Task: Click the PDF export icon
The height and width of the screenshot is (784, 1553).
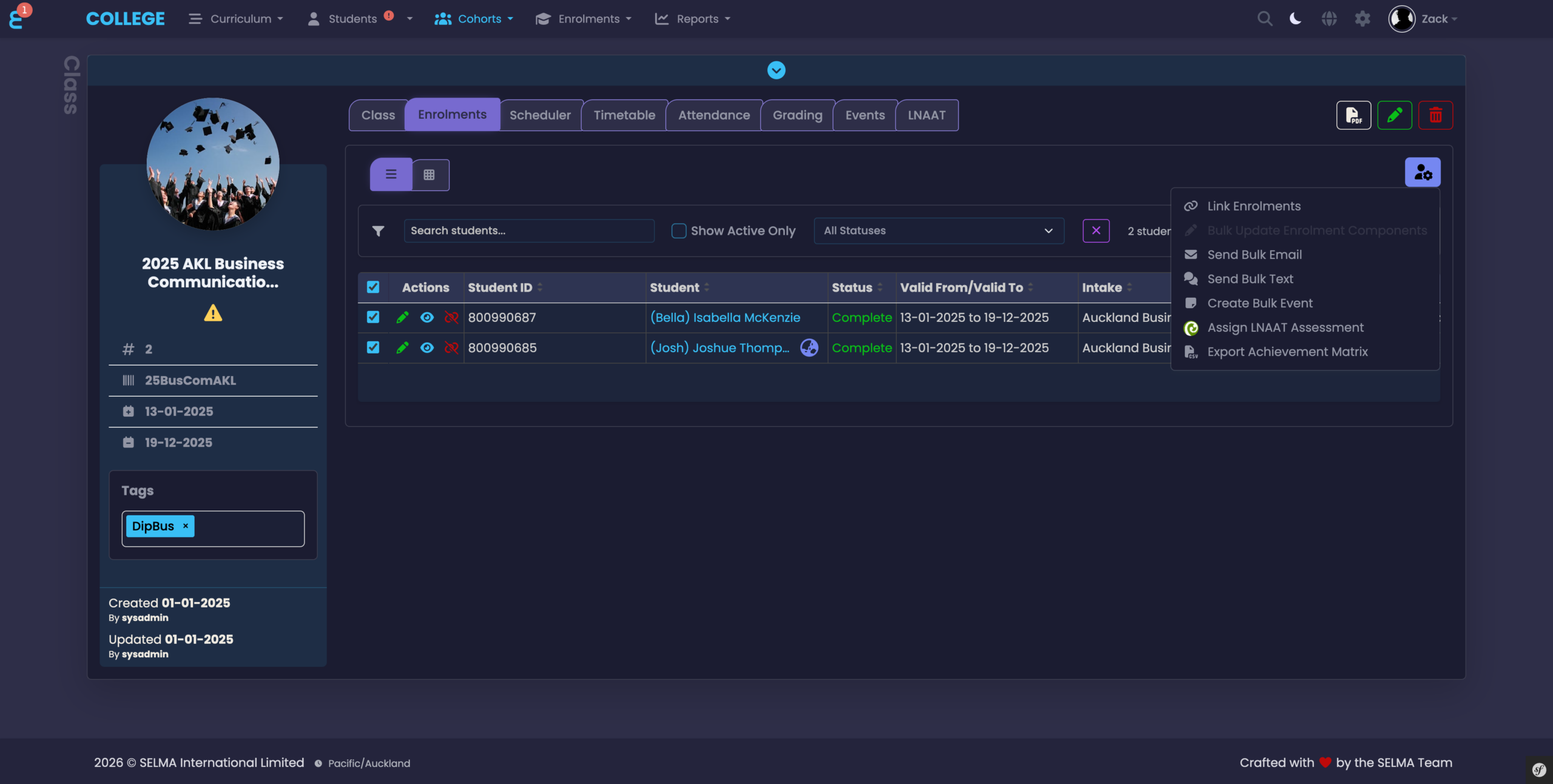Action: point(1353,115)
